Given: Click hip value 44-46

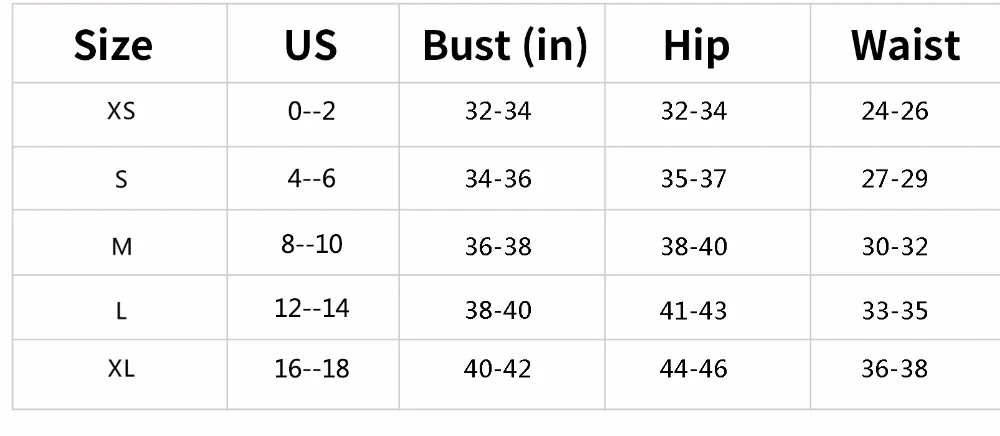Looking at the screenshot, I should click(x=693, y=368).
